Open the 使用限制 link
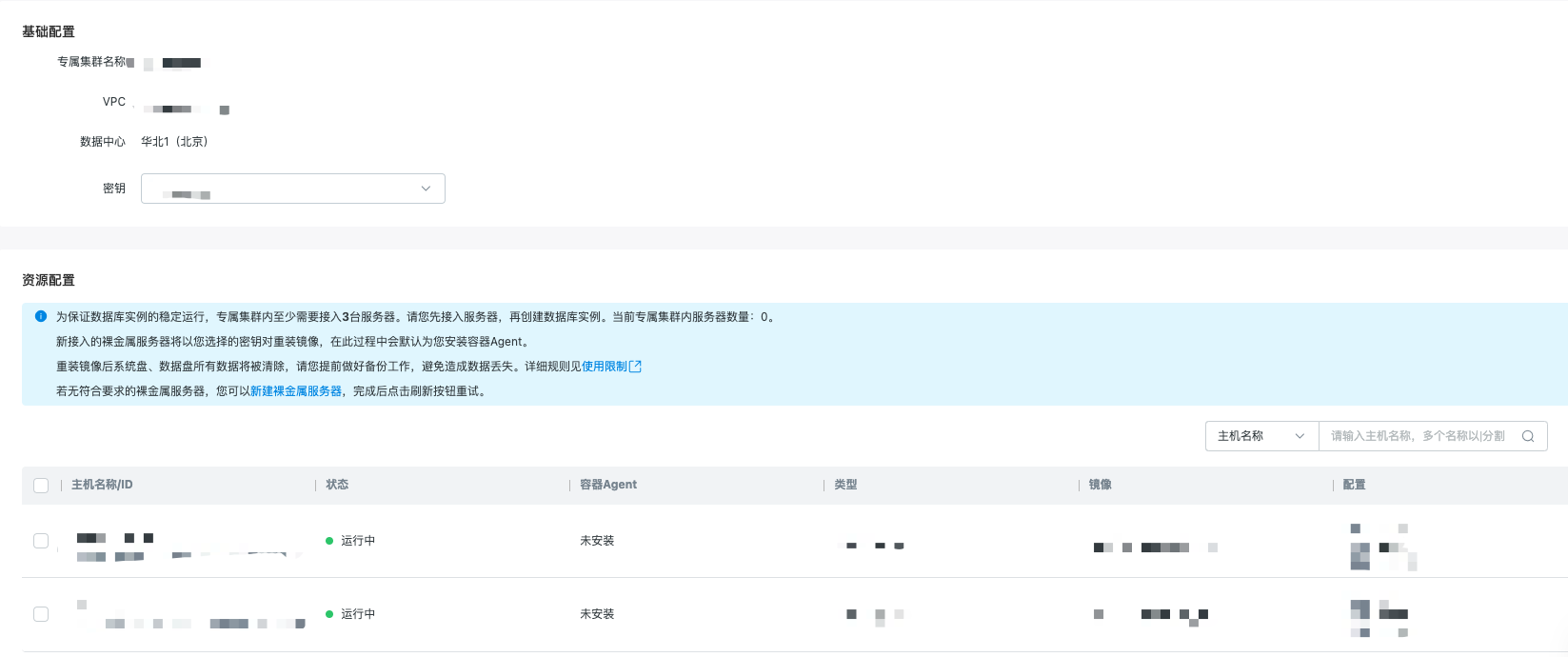Image resolution: width=1568 pixels, height=657 pixels. pos(605,367)
